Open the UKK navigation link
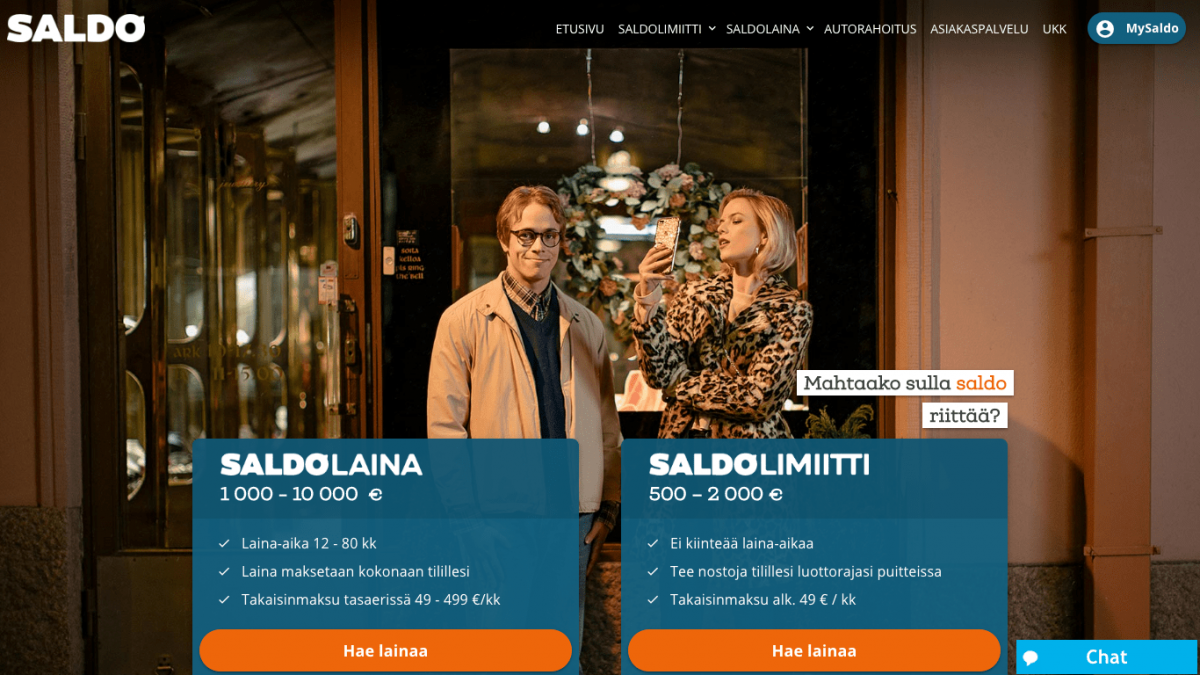This screenshot has height=675, width=1200. click(1054, 29)
